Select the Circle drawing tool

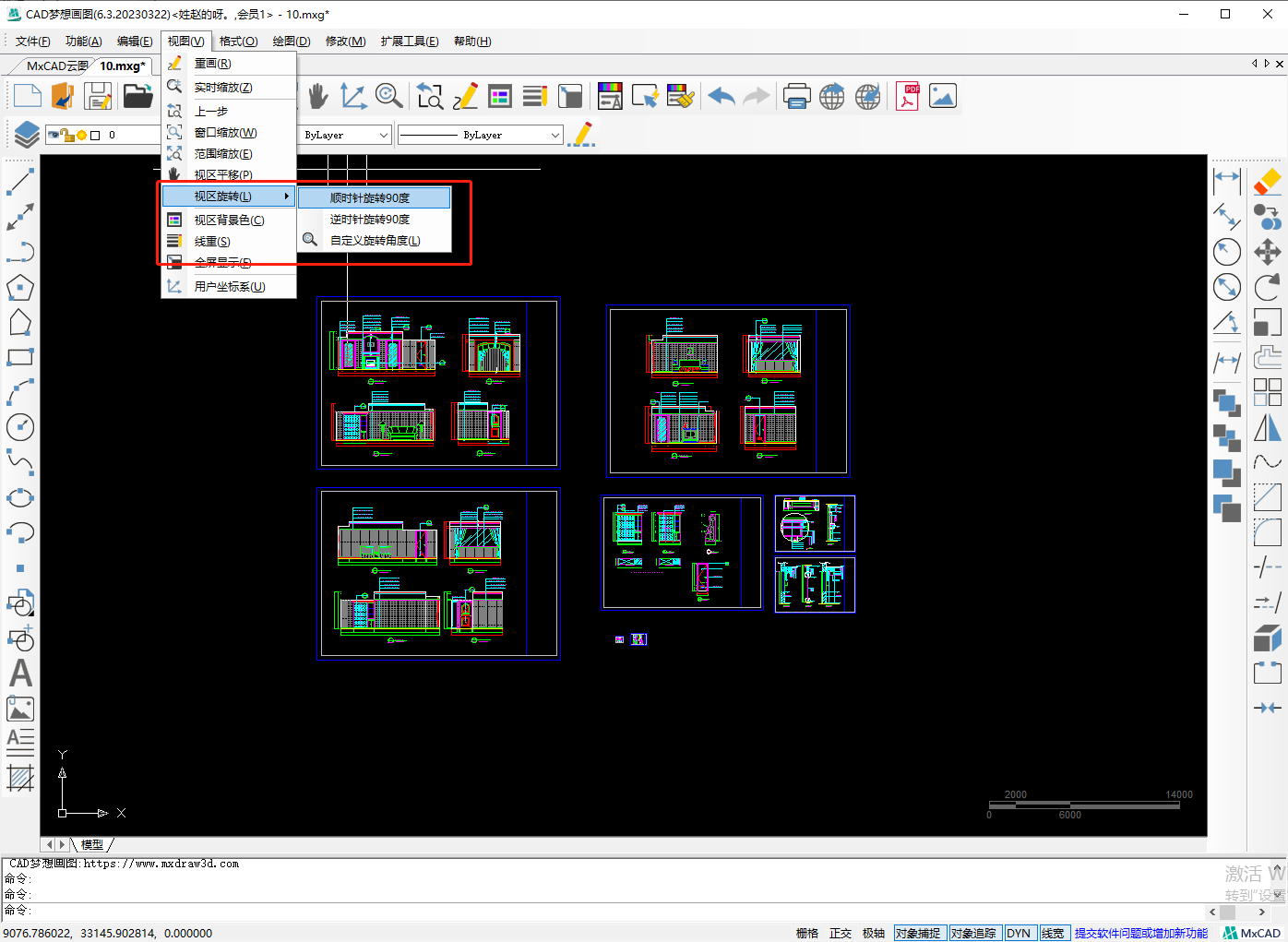(x=20, y=427)
